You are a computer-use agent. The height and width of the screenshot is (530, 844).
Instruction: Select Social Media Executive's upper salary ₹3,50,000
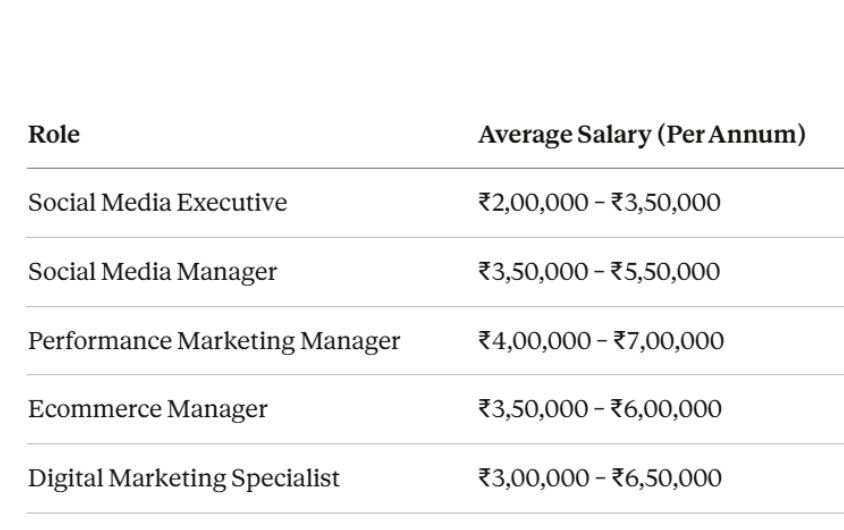(665, 203)
